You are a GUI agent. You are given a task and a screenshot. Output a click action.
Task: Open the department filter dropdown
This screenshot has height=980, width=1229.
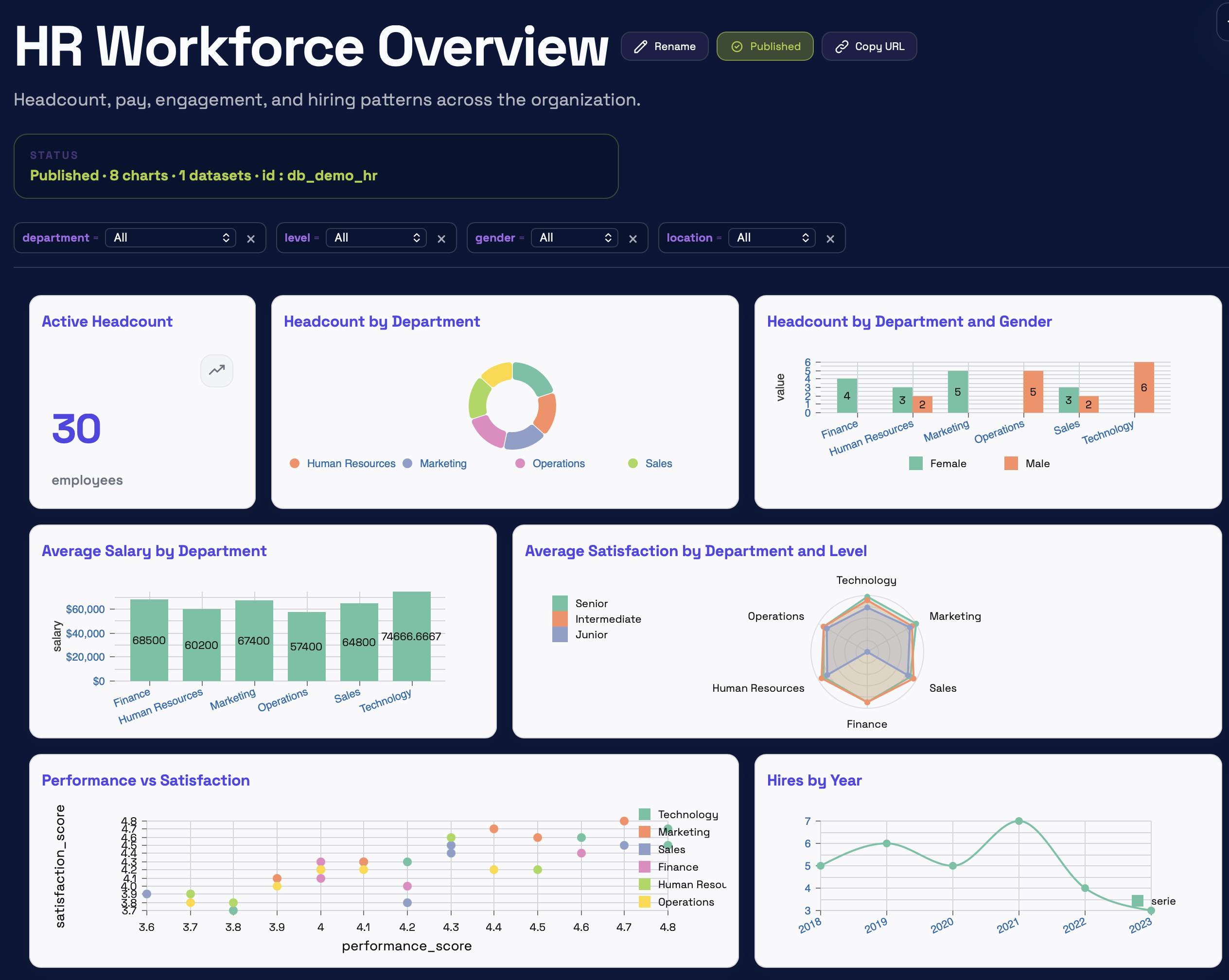pyautogui.click(x=171, y=238)
